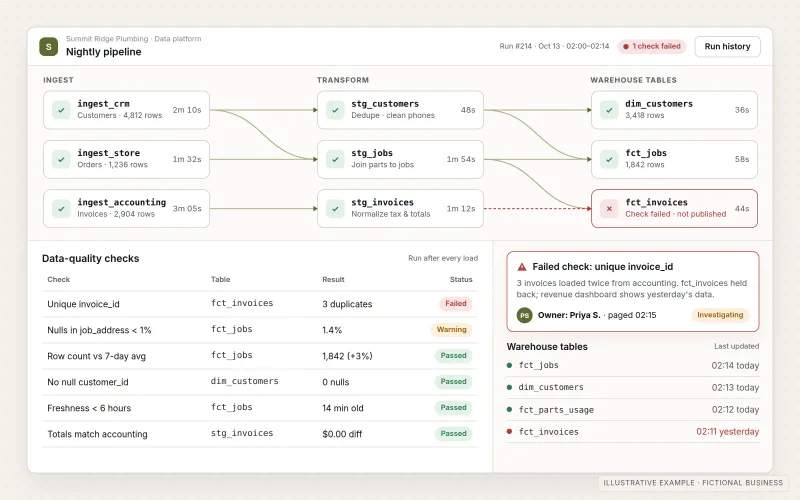Viewport: 800px width, 500px height.
Task: Click the 14 min old result cell
Action: pyautogui.click(x=343, y=408)
